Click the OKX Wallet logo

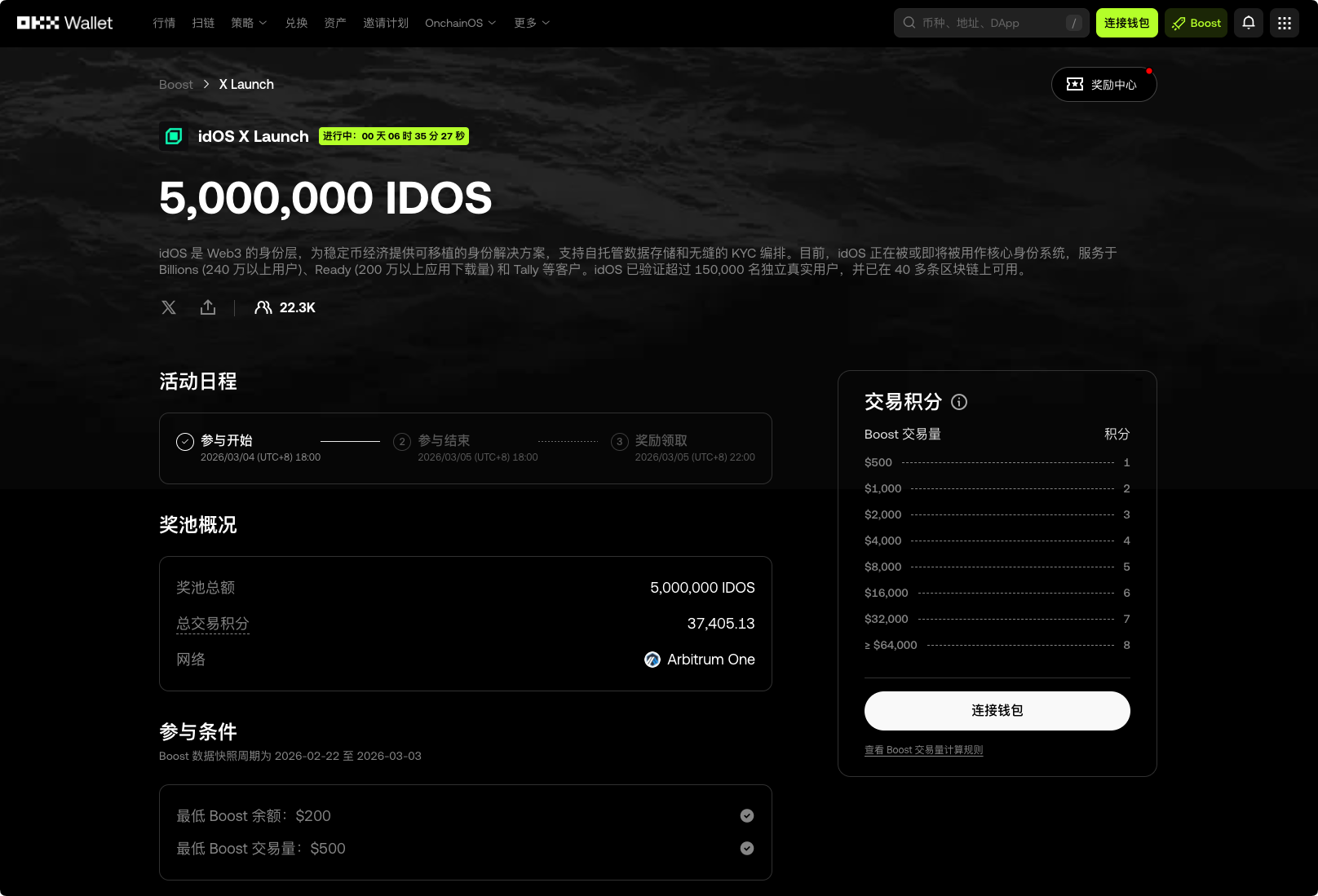tap(64, 23)
